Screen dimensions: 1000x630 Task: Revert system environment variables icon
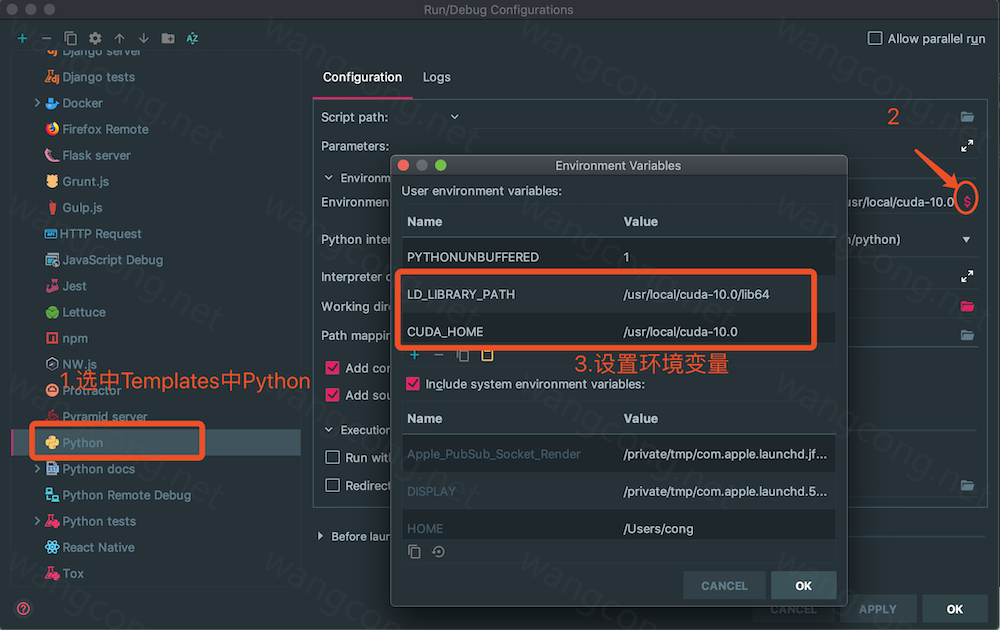[438, 552]
